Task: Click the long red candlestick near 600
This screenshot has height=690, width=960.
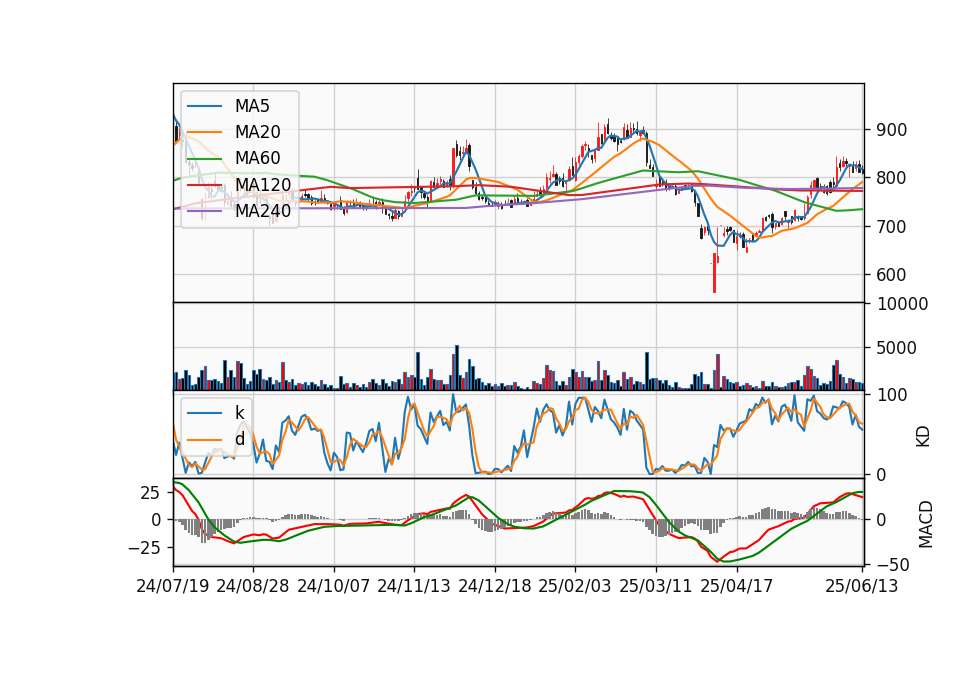Action: click(714, 273)
